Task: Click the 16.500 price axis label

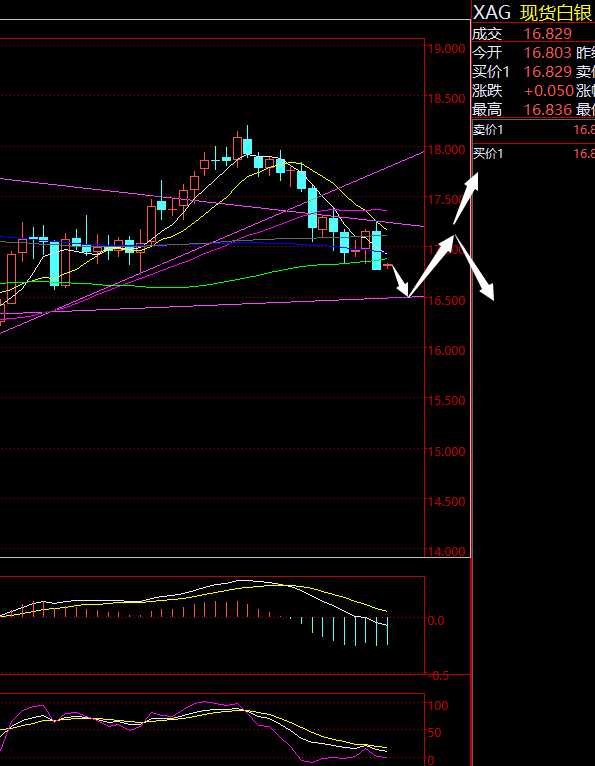Action: (x=446, y=300)
